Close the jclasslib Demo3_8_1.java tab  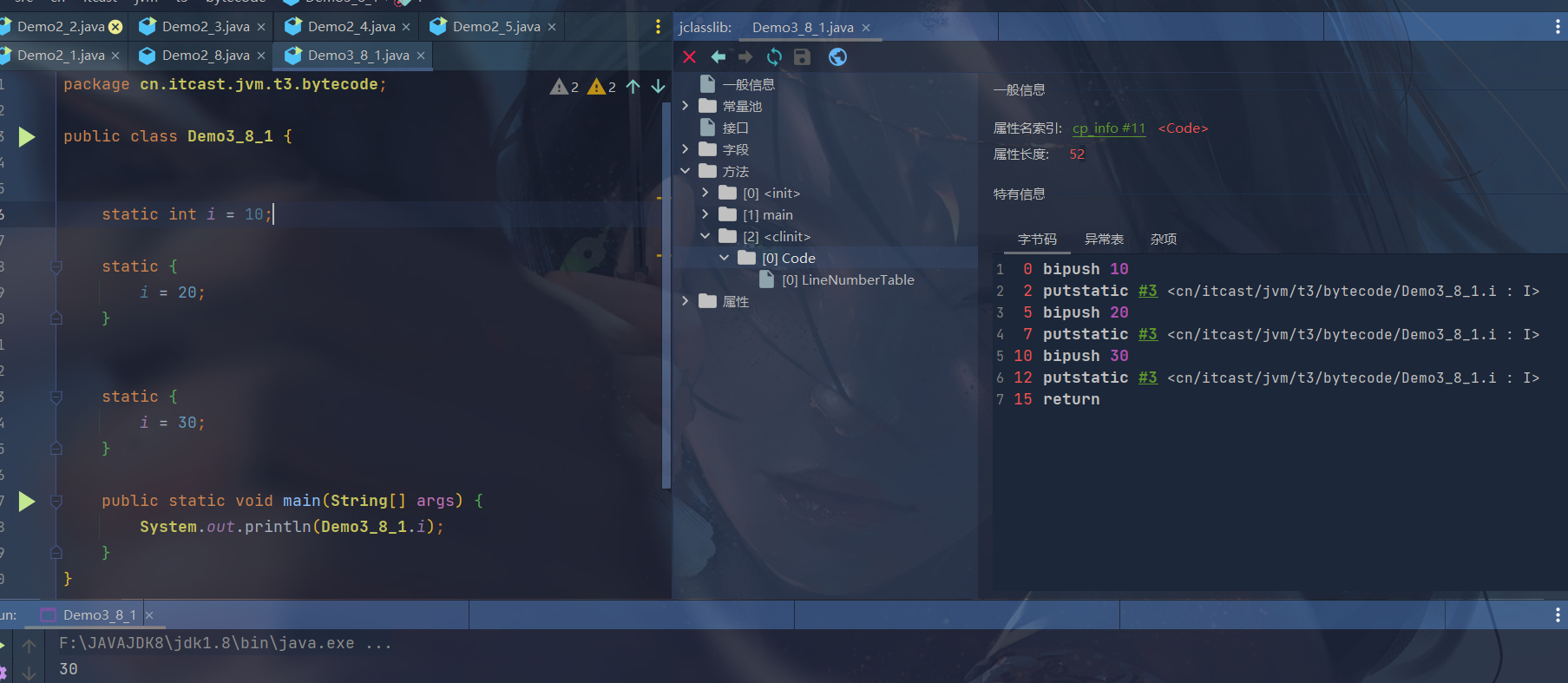[x=866, y=28]
